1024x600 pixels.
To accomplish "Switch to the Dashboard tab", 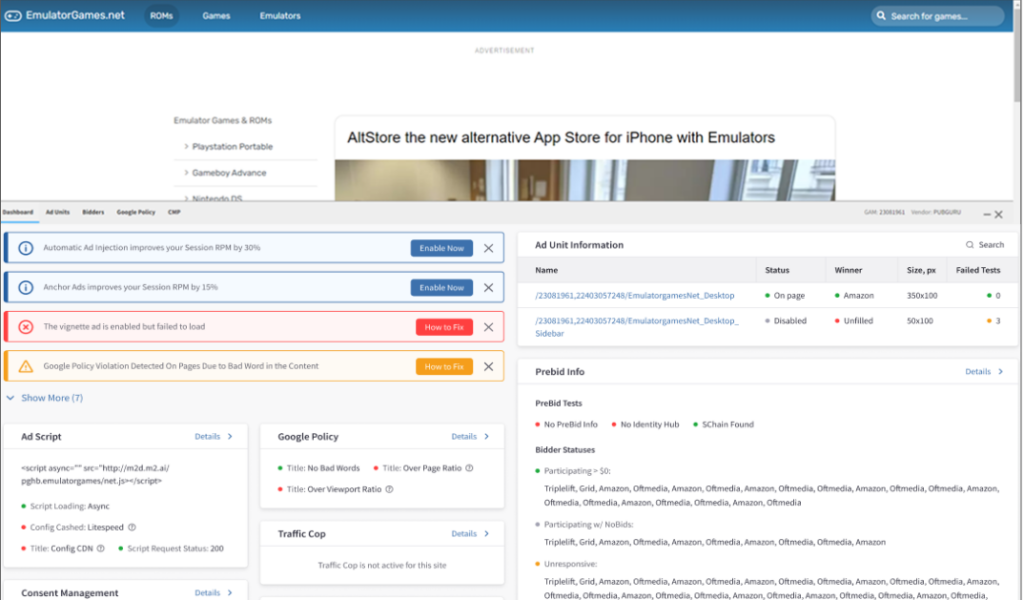I will 18,212.
